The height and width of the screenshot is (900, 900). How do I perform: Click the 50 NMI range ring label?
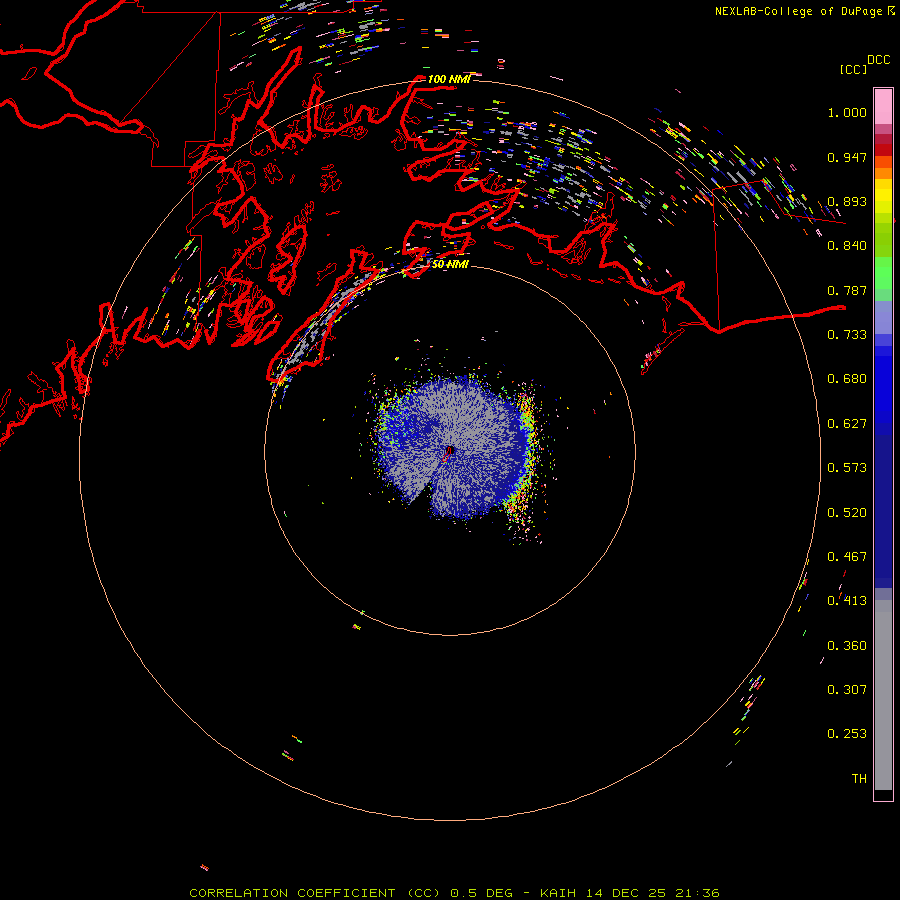coord(450,265)
